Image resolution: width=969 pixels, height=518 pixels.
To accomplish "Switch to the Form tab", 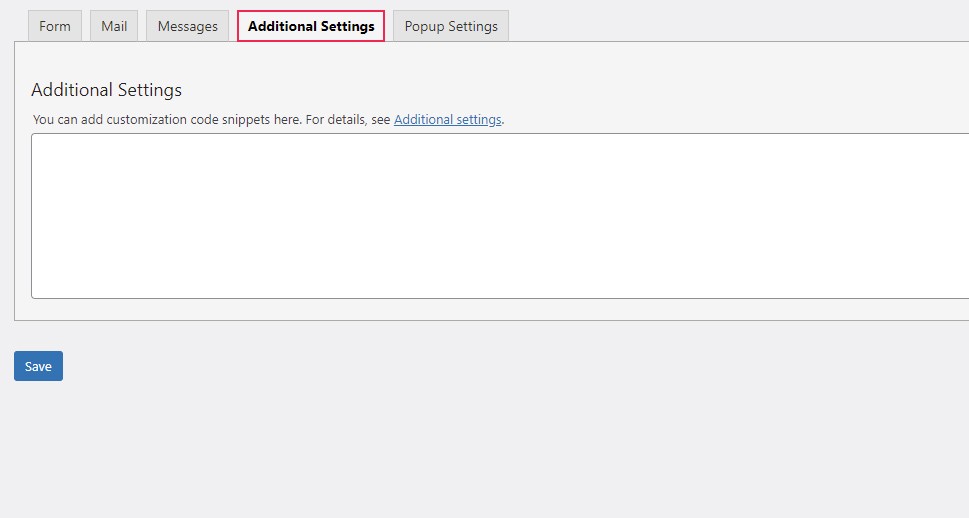I will [55, 26].
